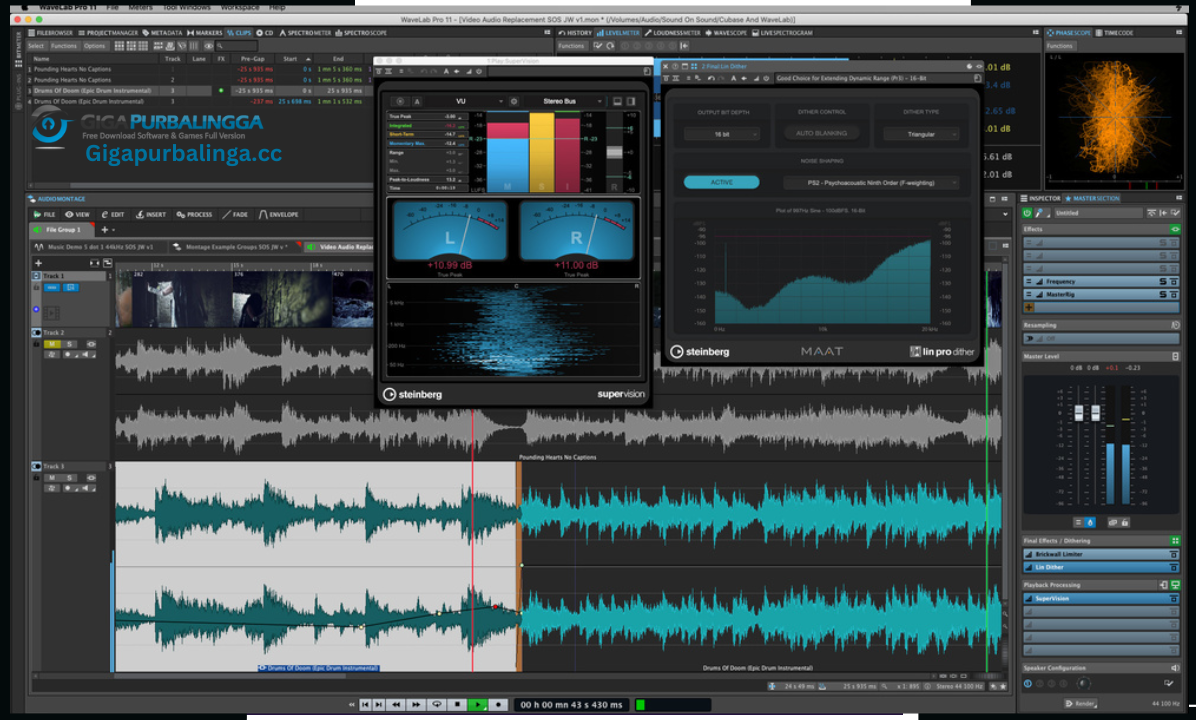The height and width of the screenshot is (720, 1200).
Task: Click the Render button
Action: click(1080, 703)
